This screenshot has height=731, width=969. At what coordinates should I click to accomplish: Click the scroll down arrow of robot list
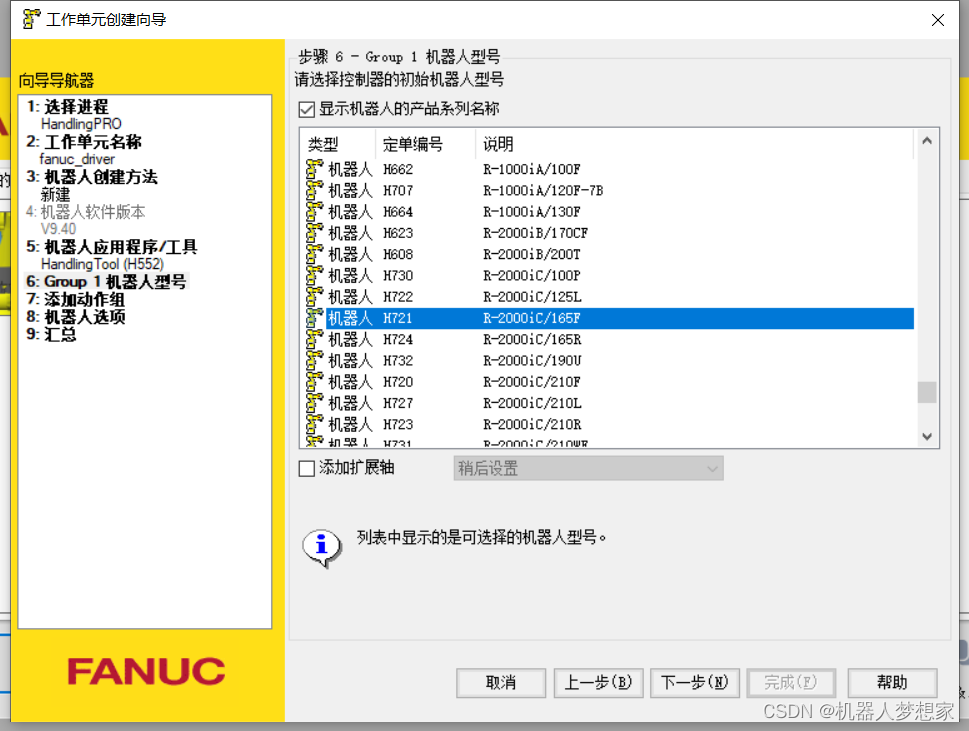coord(926,436)
